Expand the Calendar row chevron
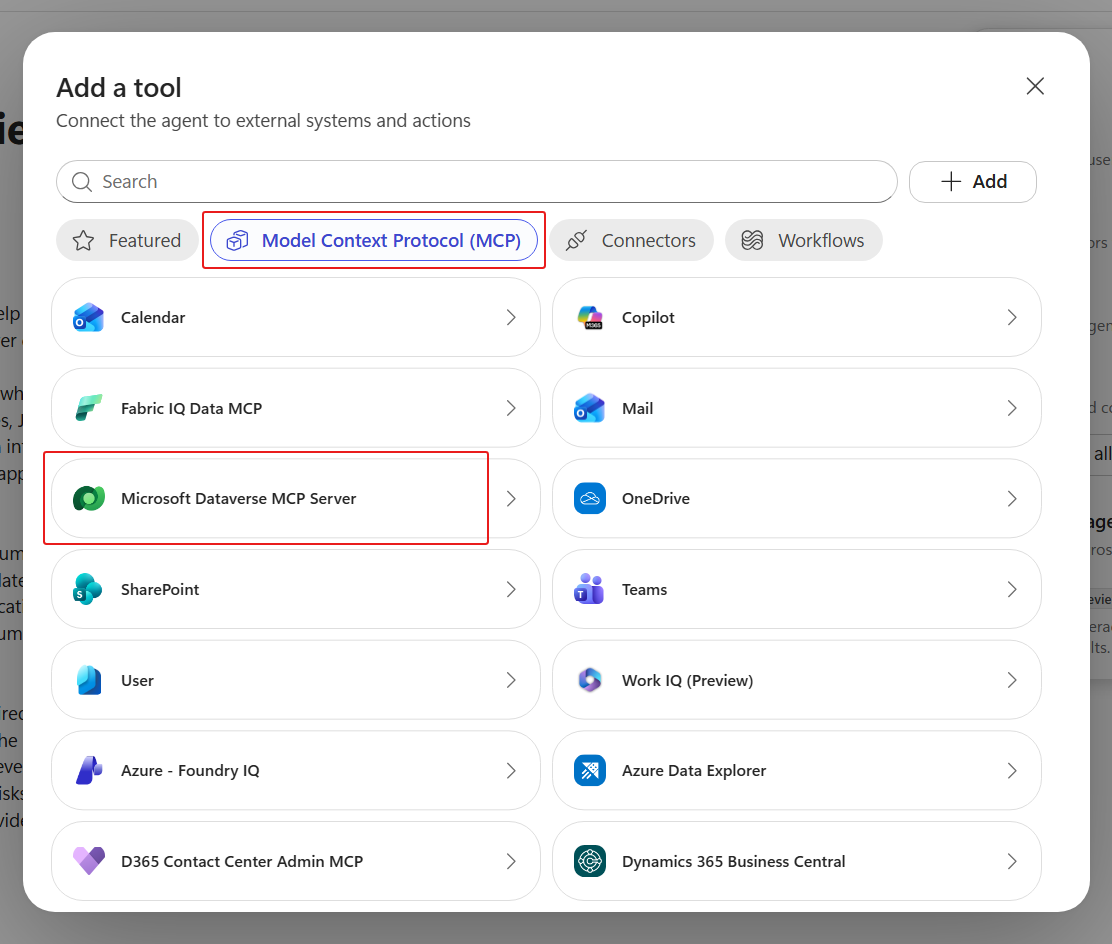The height and width of the screenshot is (944, 1112). 511,318
